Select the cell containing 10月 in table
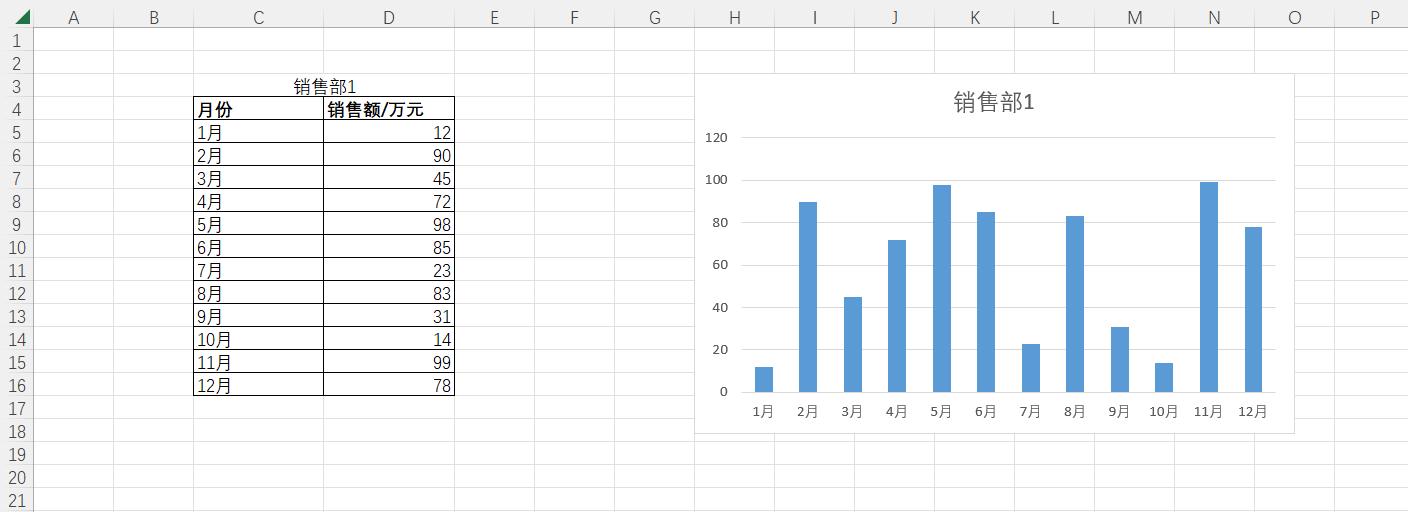 pyautogui.click(x=258, y=339)
